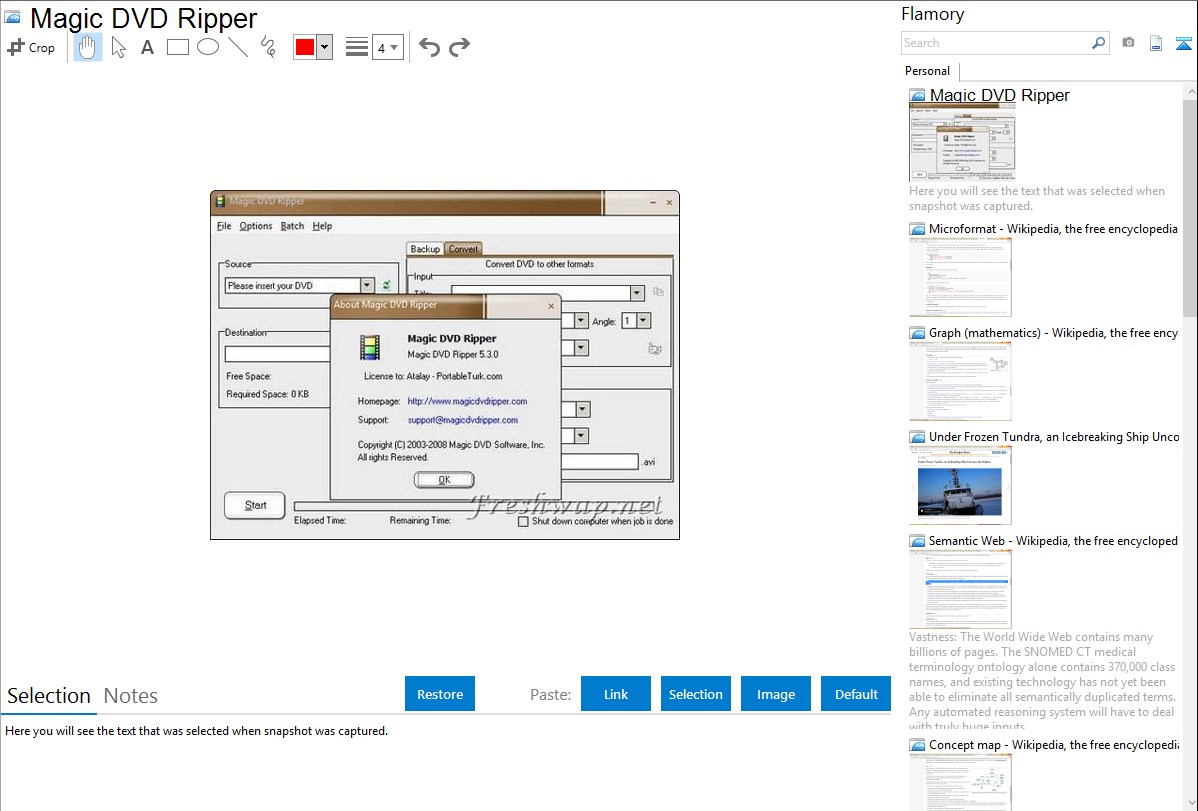
Task: Click the Flamory sidebar scrollbar
Action: pyautogui.click(x=1190, y=207)
